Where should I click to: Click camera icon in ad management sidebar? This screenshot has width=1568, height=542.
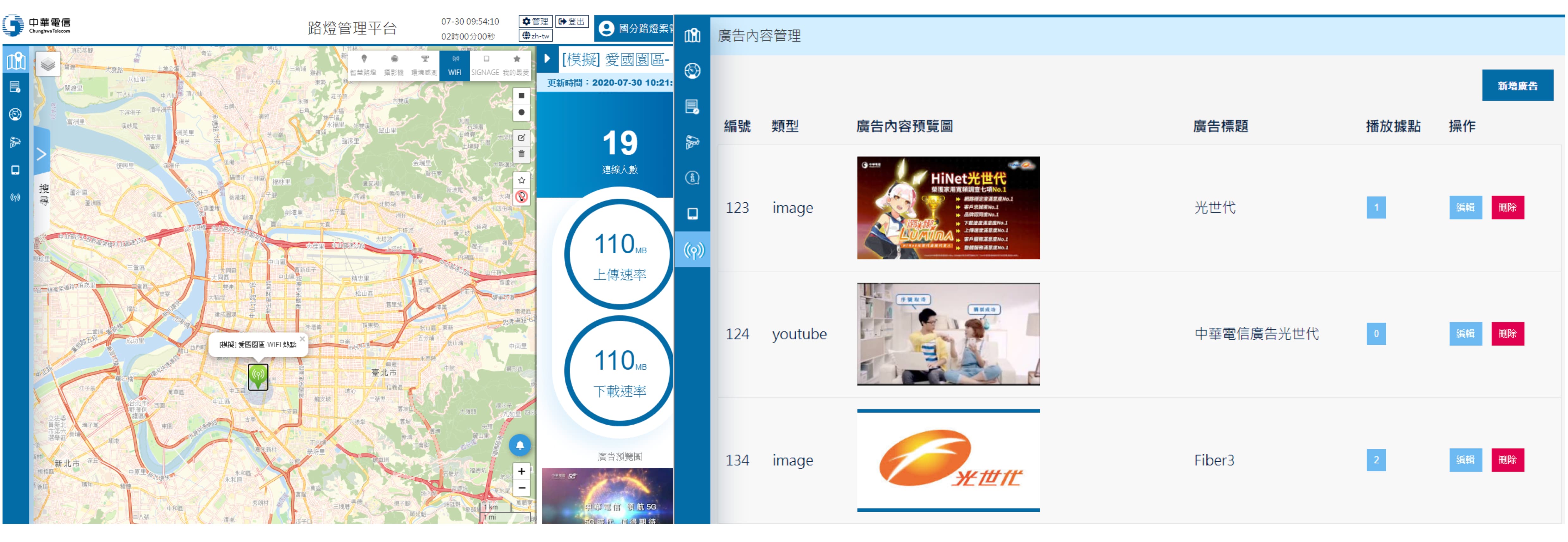point(692,142)
